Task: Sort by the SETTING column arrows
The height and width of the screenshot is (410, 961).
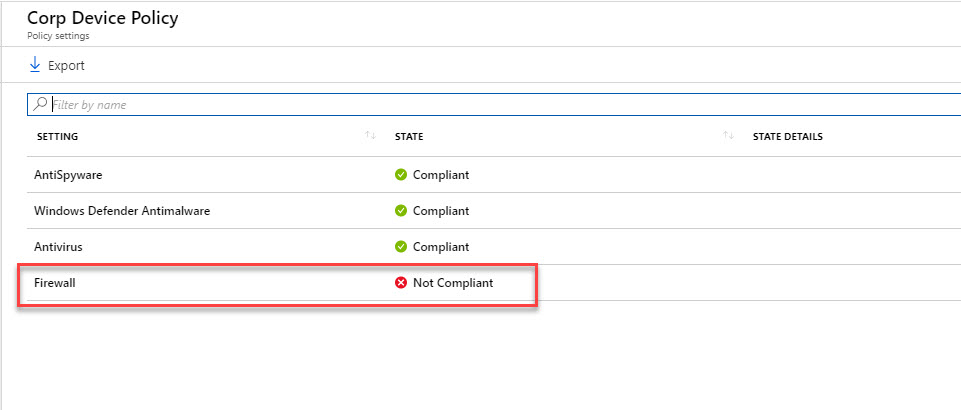Action: click(370, 135)
